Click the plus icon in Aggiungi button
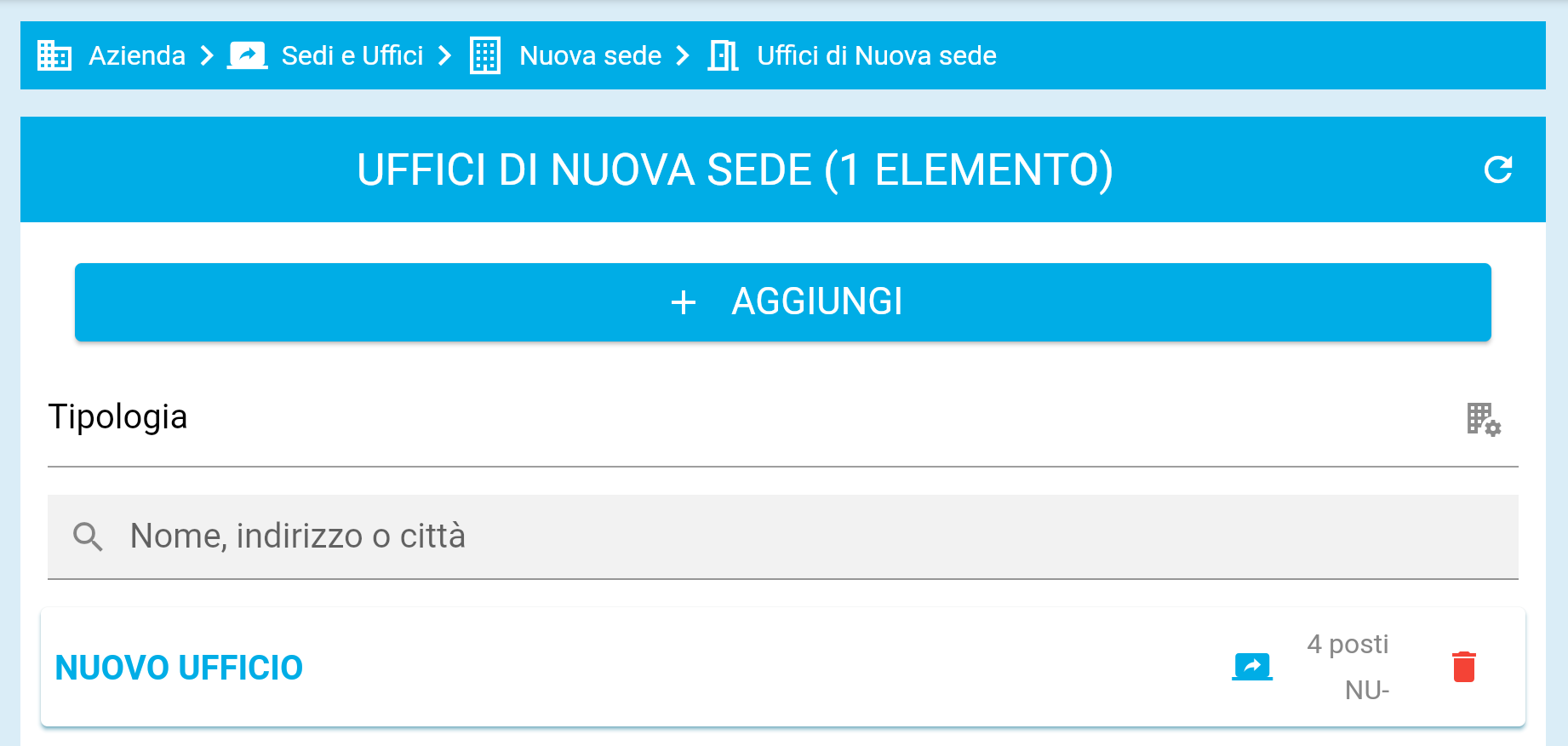Image resolution: width=1568 pixels, height=746 pixels. 684,302
